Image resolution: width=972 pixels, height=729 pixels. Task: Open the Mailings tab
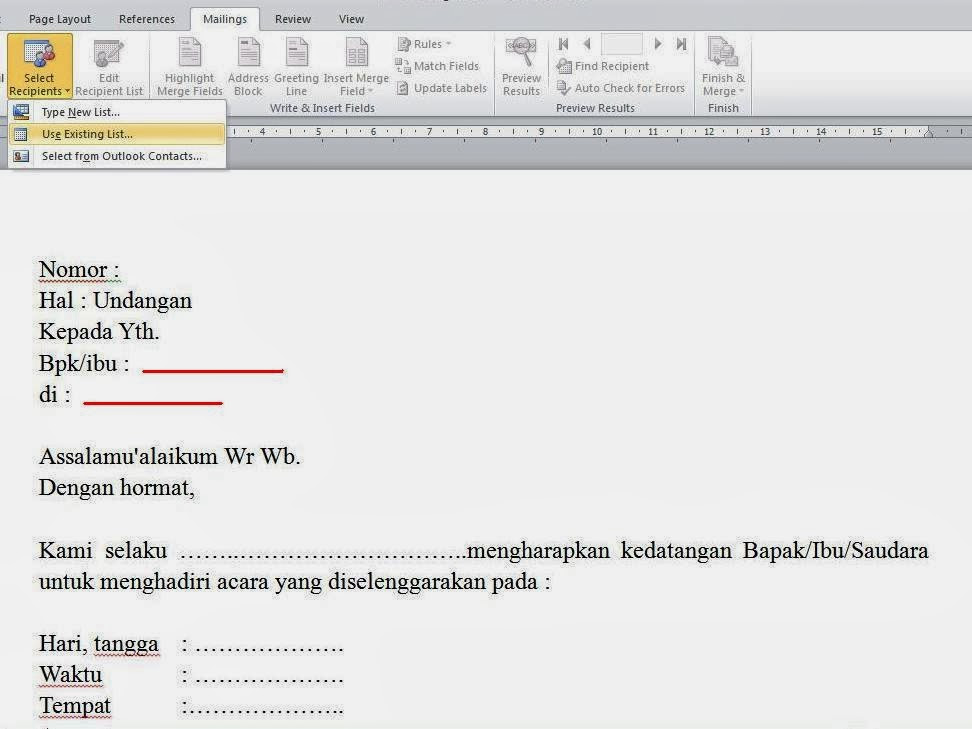[x=225, y=19]
